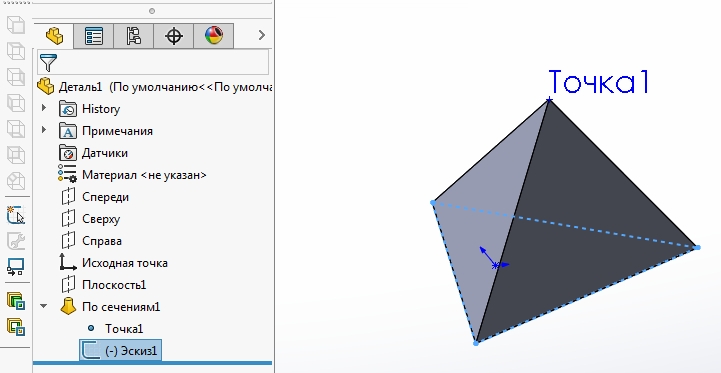This screenshot has height=373, width=721.
Task: Select the Примечания annotations item
Action: point(117,131)
